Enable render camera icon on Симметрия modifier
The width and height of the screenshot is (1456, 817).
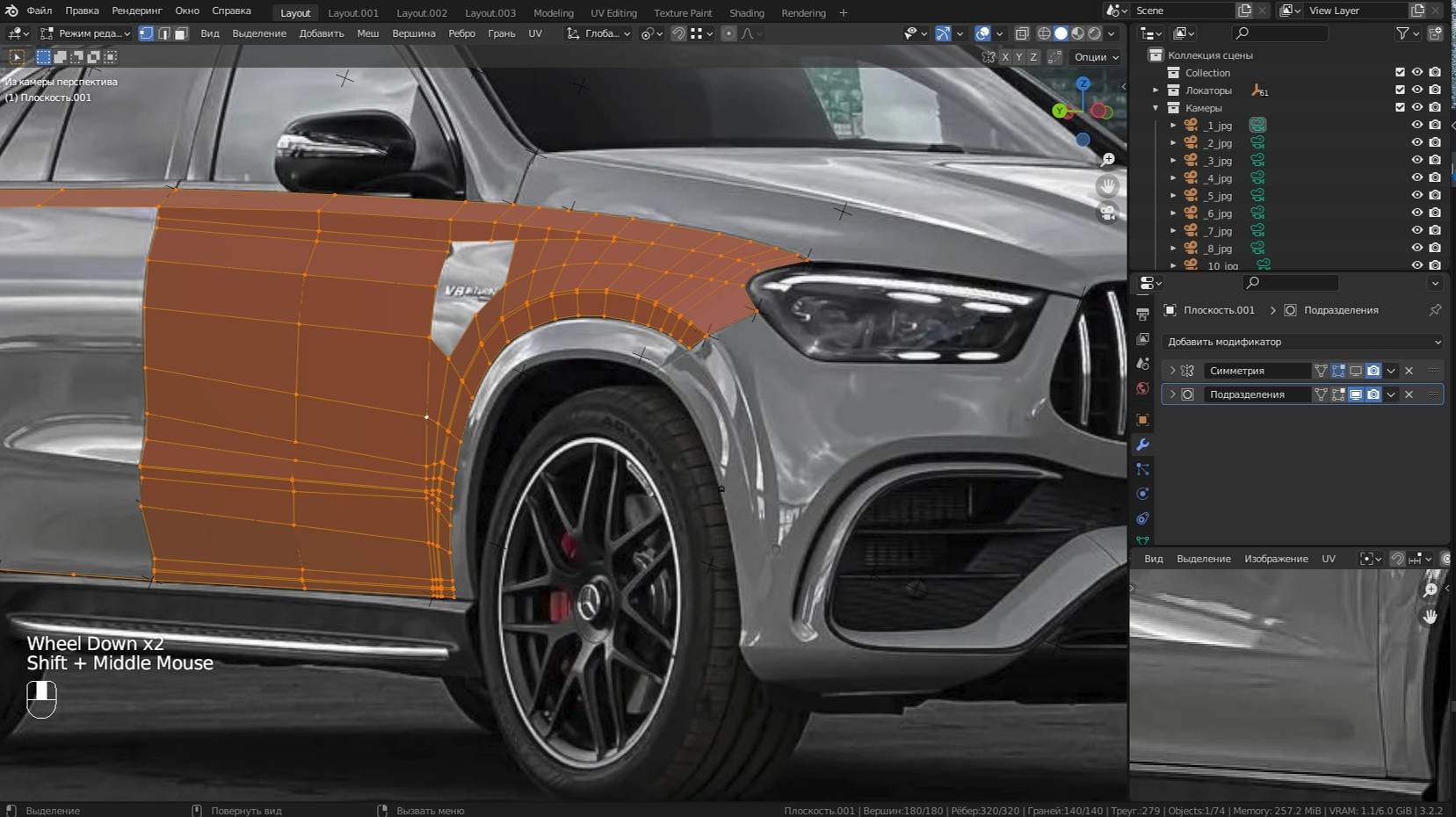point(1373,370)
